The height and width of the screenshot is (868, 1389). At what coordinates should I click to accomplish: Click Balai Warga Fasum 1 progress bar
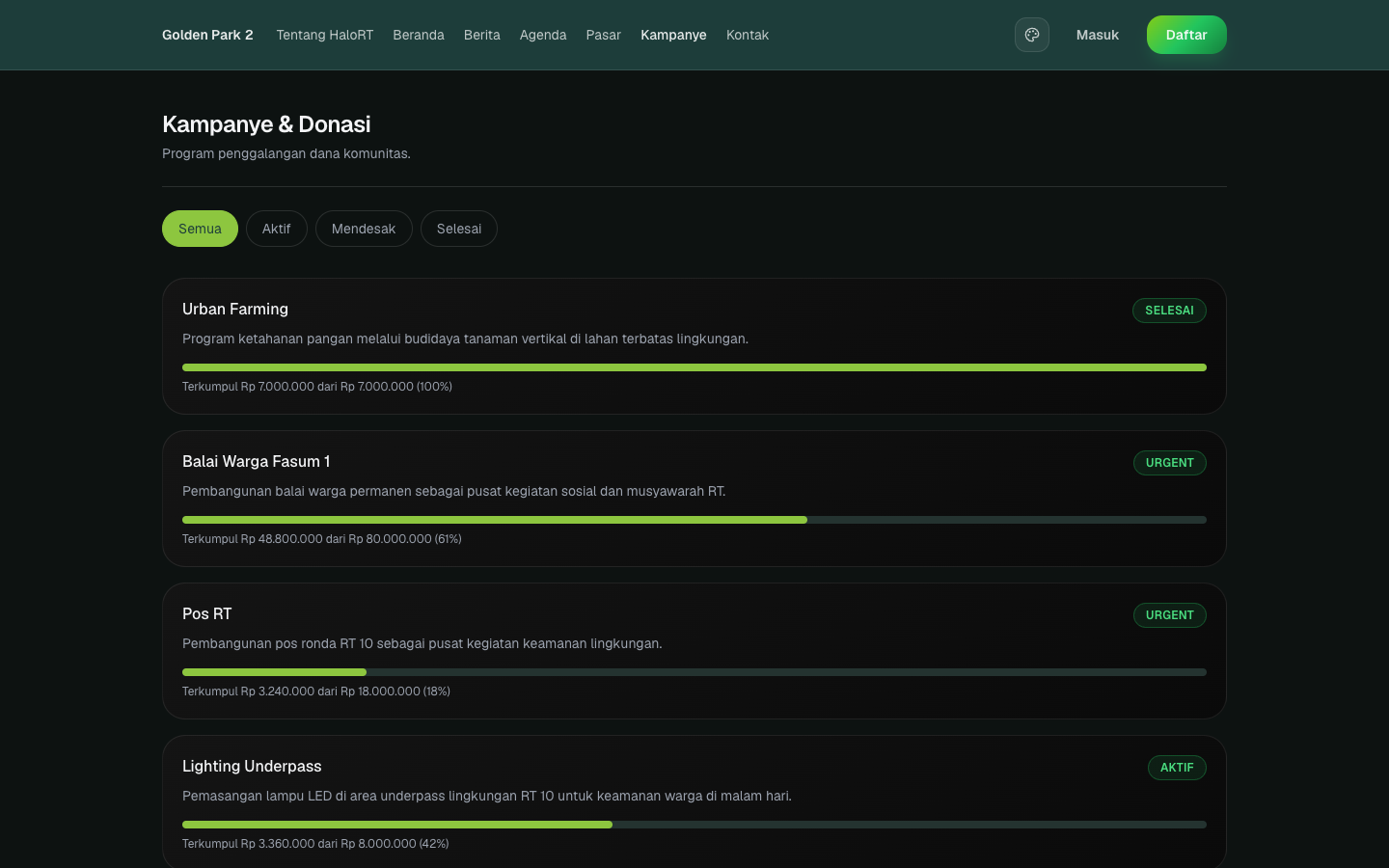694,520
